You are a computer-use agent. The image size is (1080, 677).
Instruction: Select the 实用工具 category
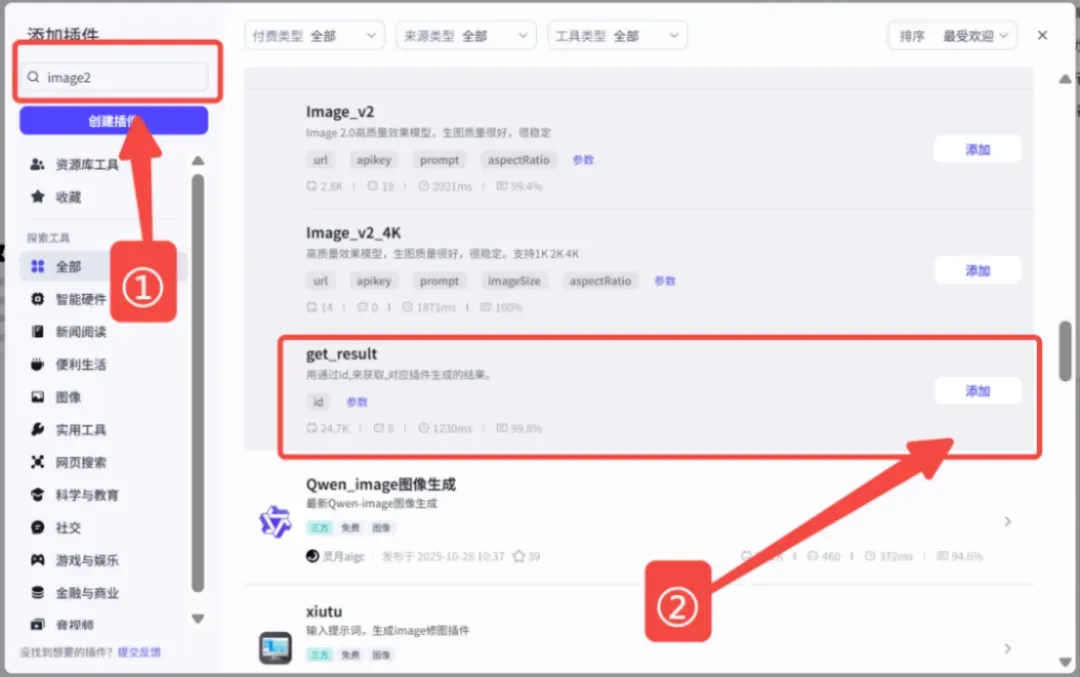tap(69, 430)
